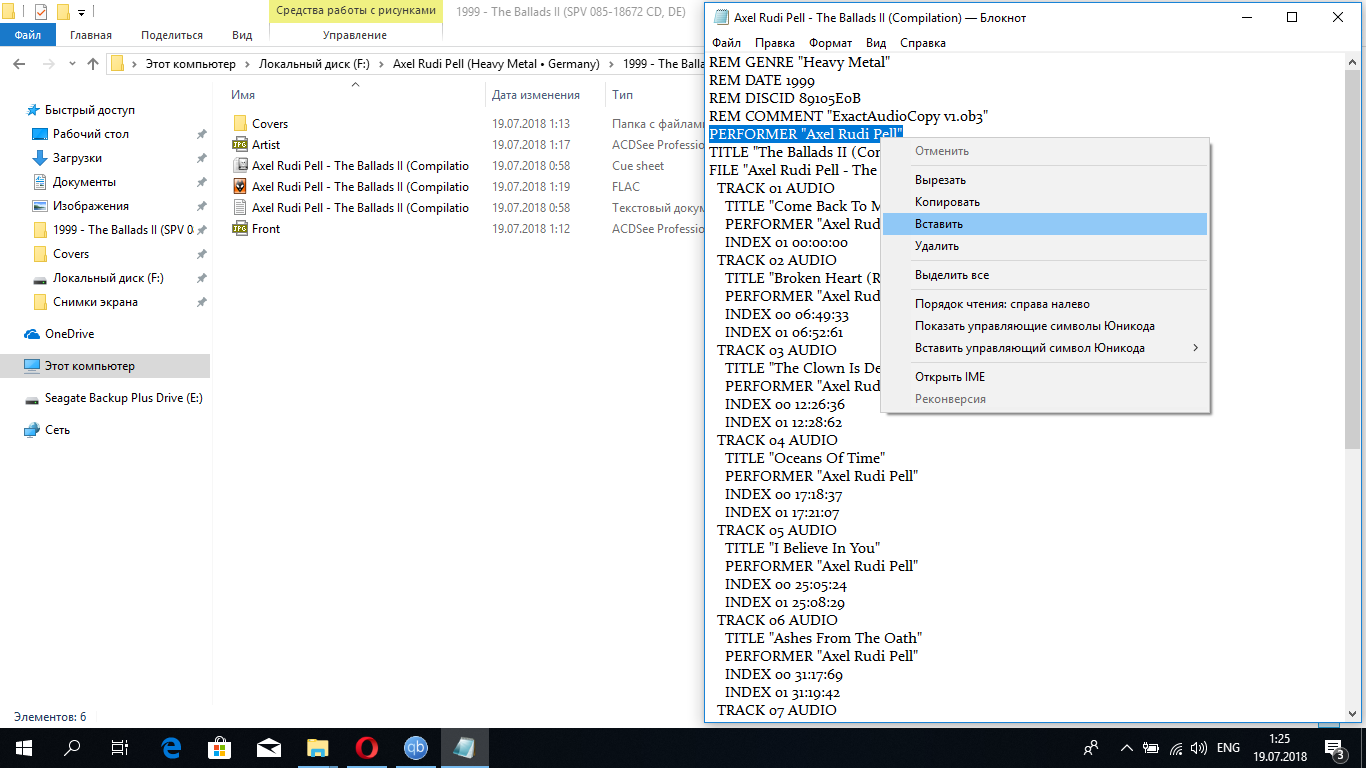Viewport: 1366px width, 768px height.
Task: Check the battery power icon in the tray
Action: pyautogui.click(x=1152, y=748)
